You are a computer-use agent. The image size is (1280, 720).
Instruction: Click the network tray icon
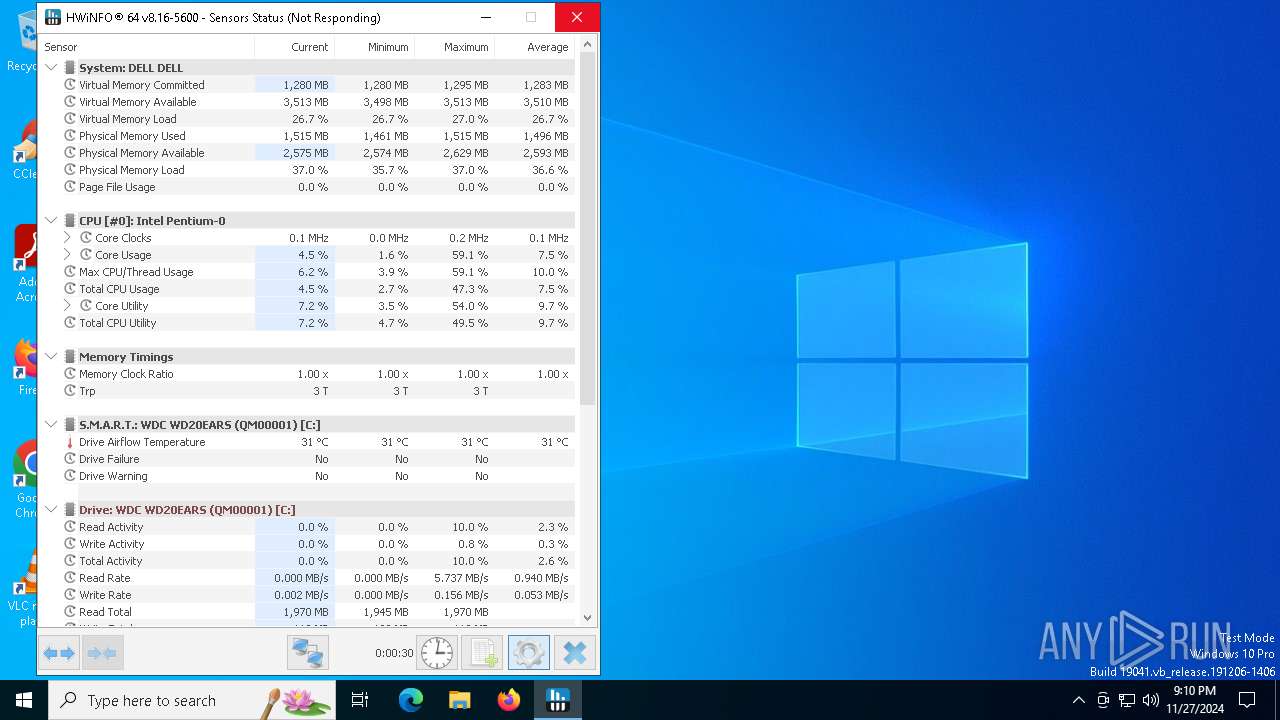1127,700
